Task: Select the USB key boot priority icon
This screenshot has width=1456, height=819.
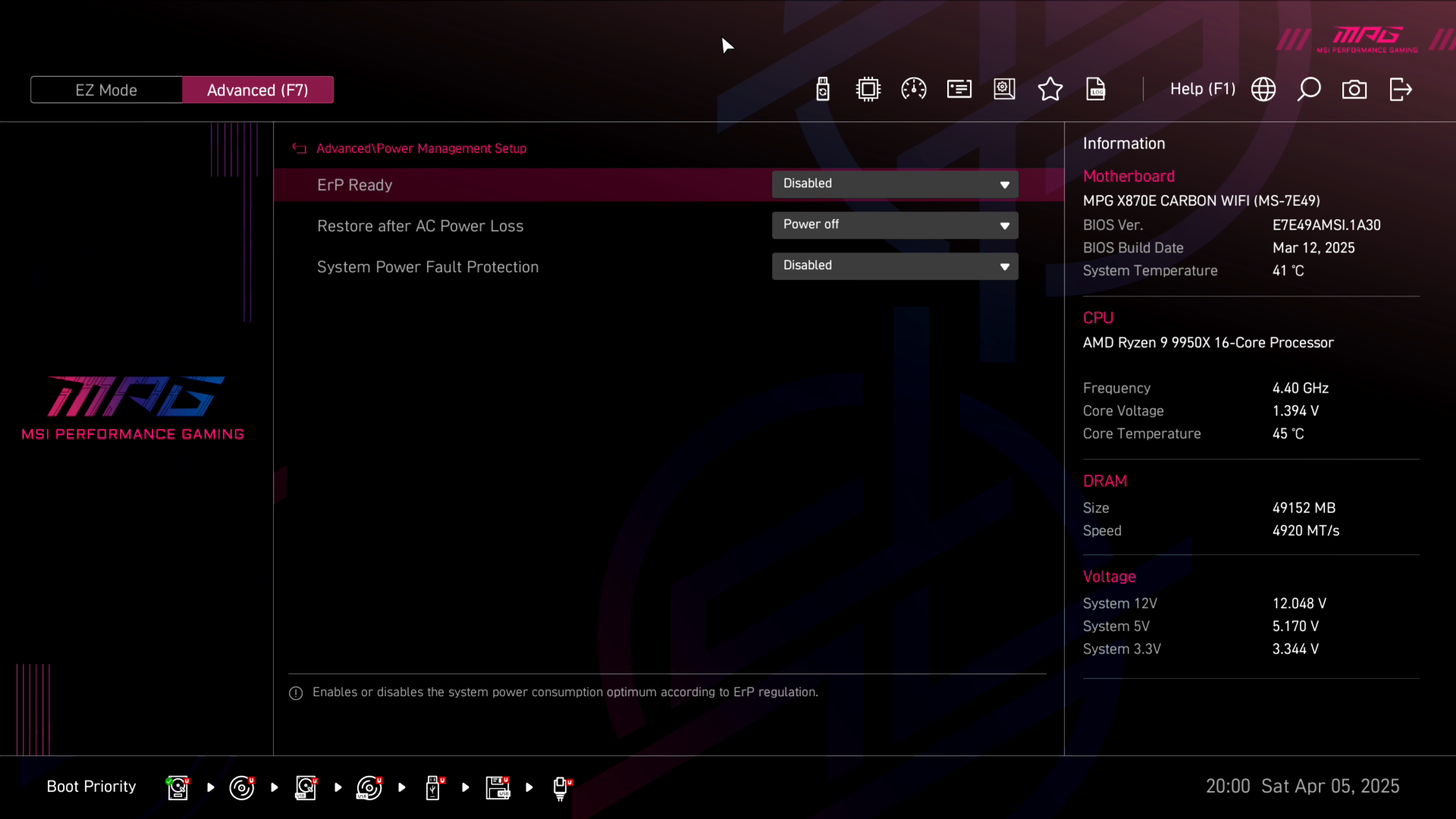Action: 434,787
